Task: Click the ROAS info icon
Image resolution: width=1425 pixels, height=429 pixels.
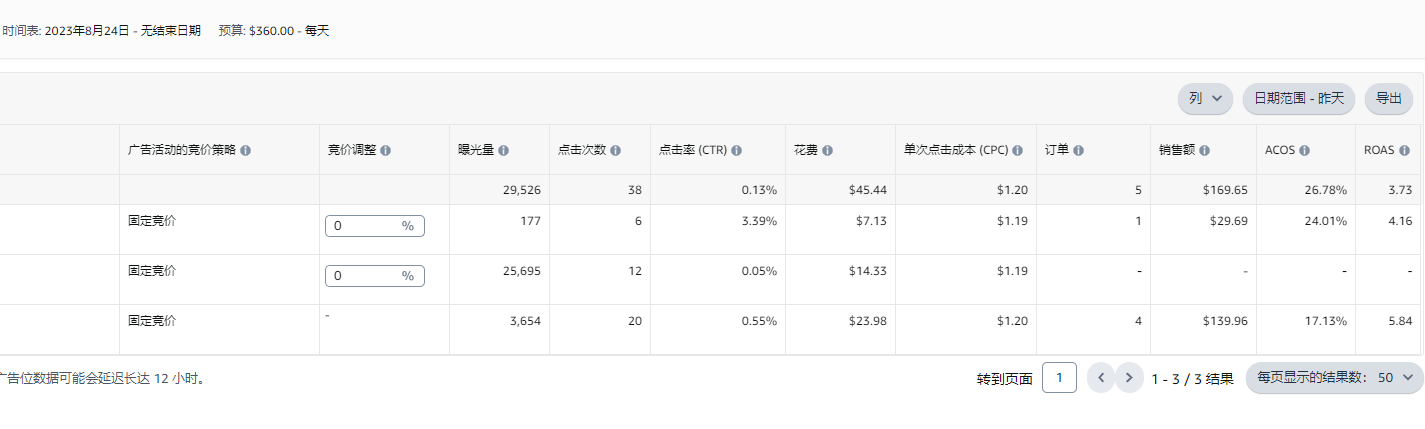Action: (x=1405, y=150)
